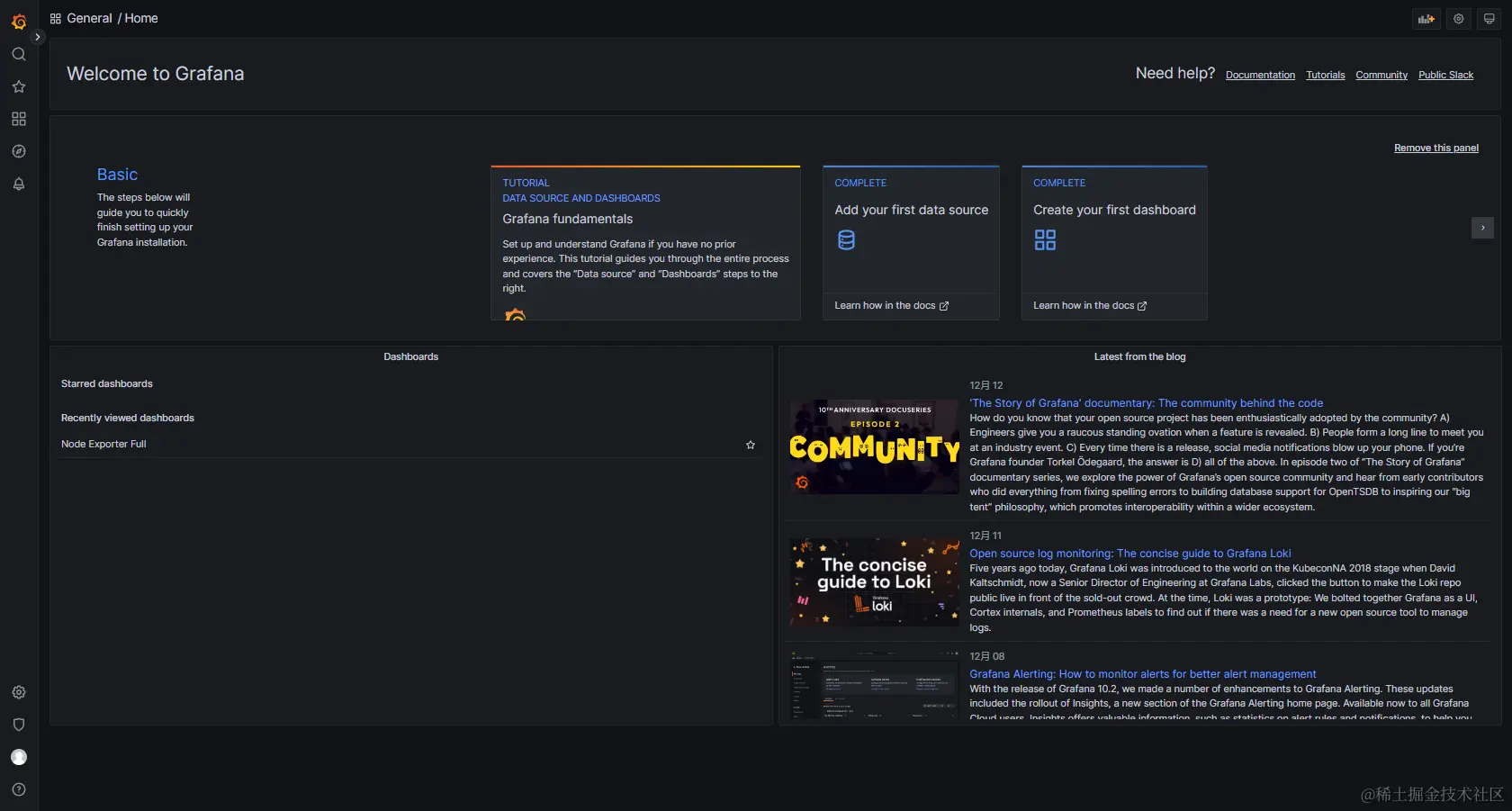1512x811 pixels.
Task: Click Learn how in the docs under data source
Action: (891, 306)
